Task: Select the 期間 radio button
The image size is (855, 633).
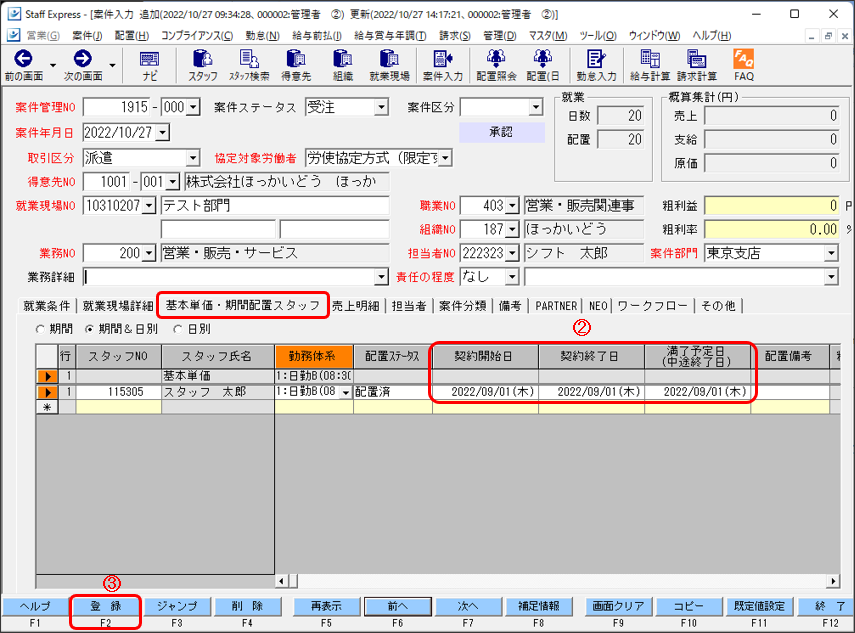Action: coord(40,329)
